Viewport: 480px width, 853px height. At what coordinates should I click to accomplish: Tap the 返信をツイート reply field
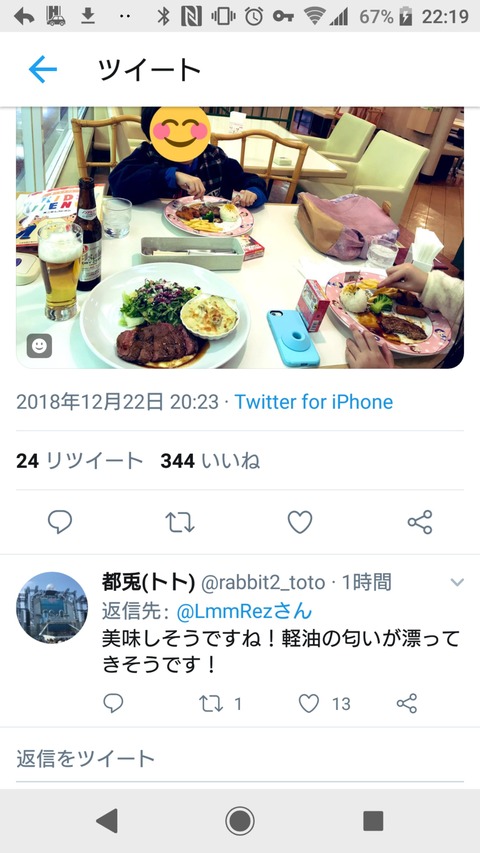point(240,758)
